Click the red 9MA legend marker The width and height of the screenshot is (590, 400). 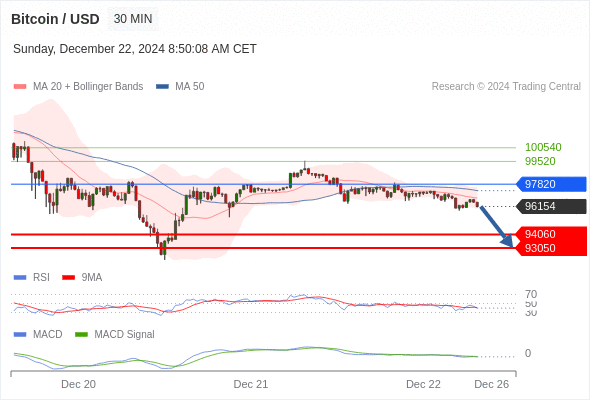click(68, 278)
